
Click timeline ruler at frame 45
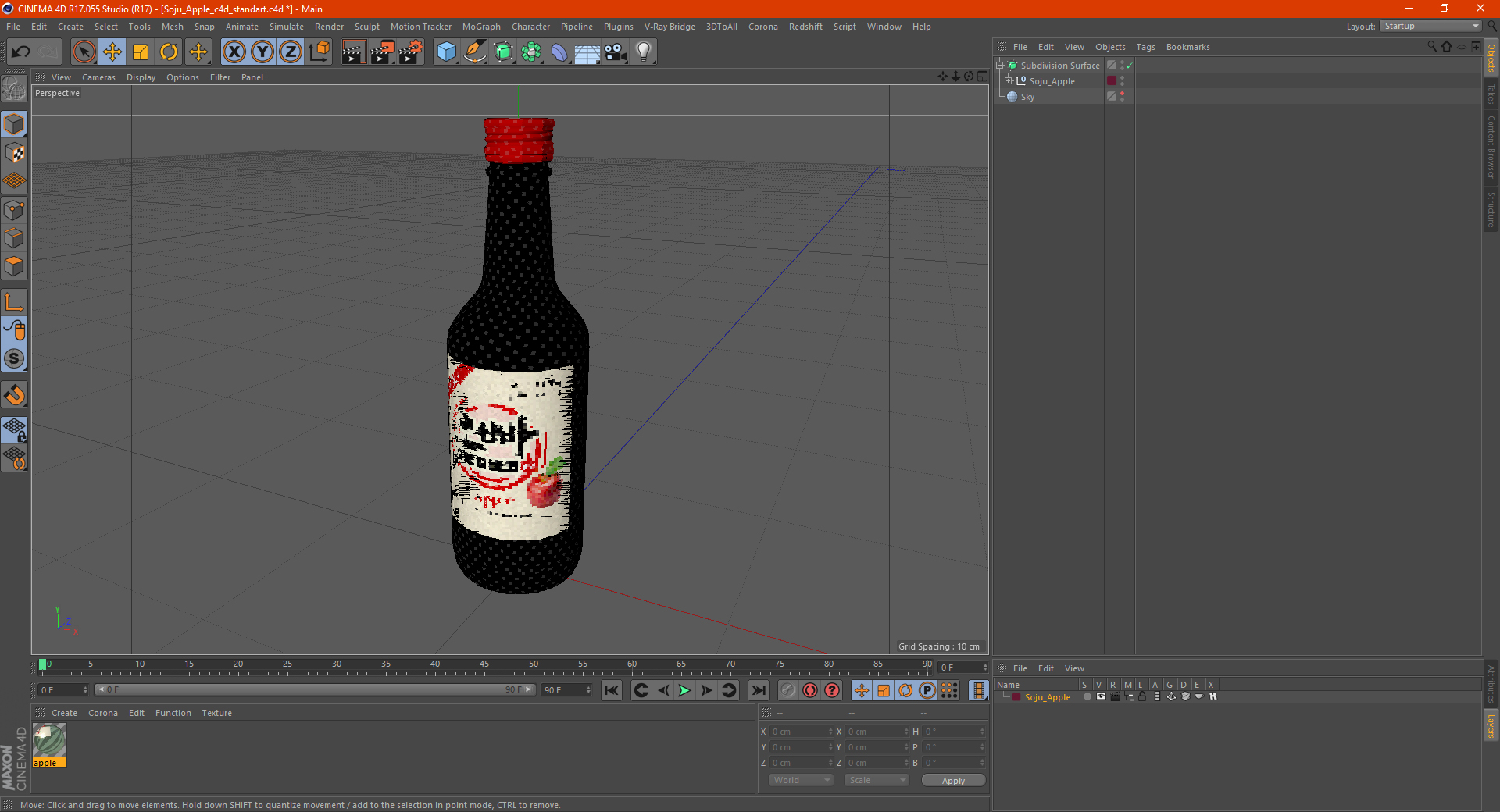click(484, 666)
